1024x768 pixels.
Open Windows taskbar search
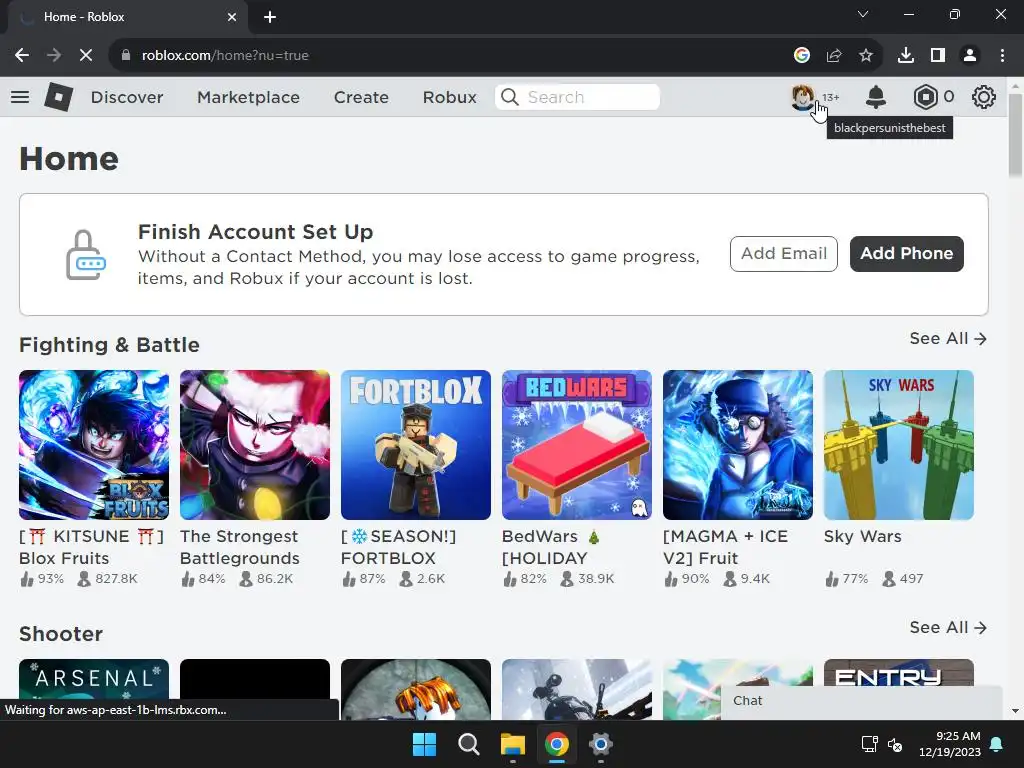pyautogui.click(x=468, y=744)
